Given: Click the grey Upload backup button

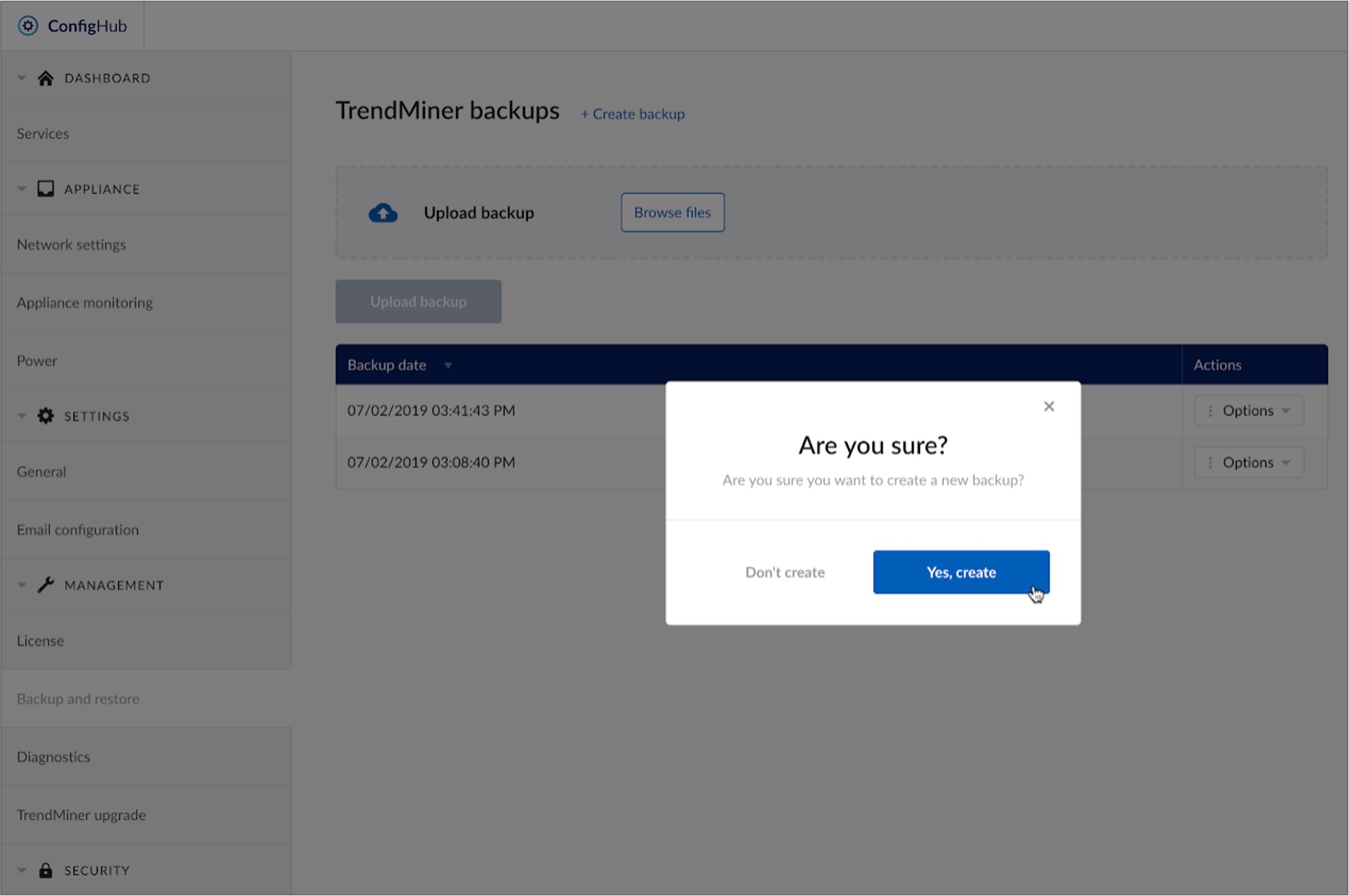Looking at the screenshot, I should tap(418, 302).
